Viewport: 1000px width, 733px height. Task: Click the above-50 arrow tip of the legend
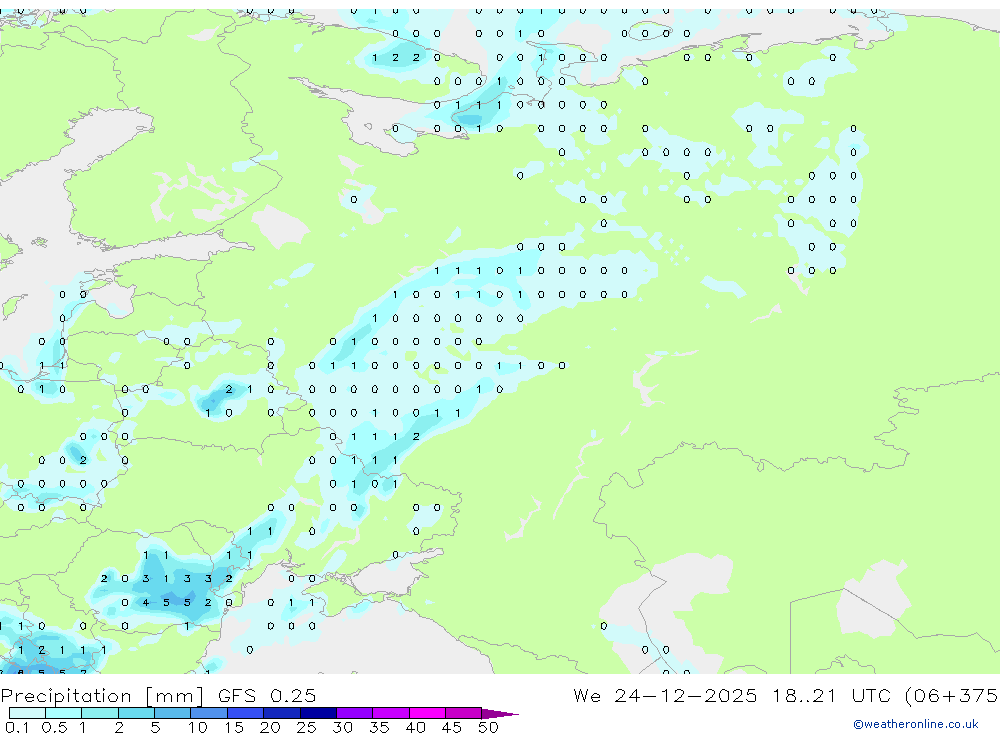click(499, 713)
